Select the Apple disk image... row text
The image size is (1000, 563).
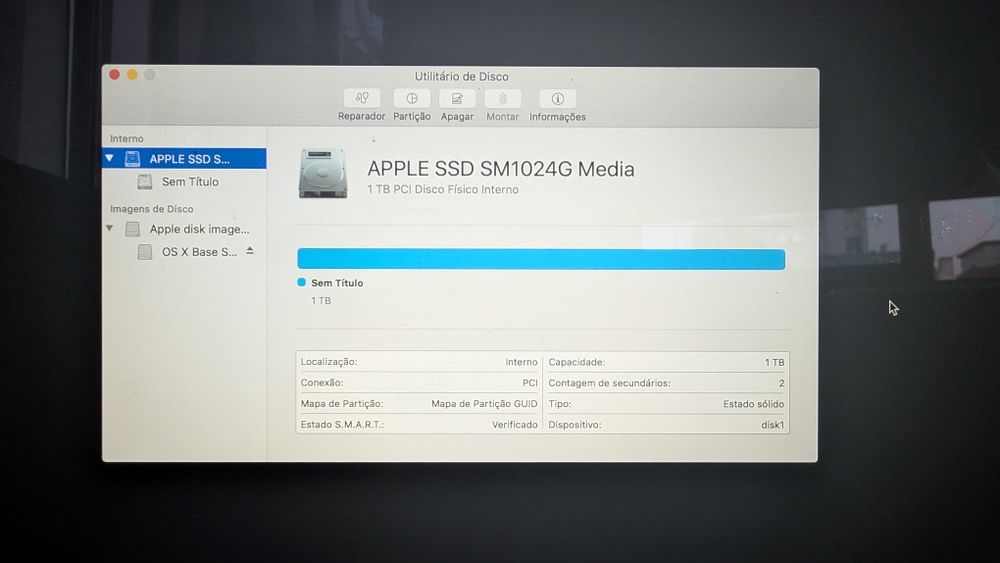[x=200, y=229]
